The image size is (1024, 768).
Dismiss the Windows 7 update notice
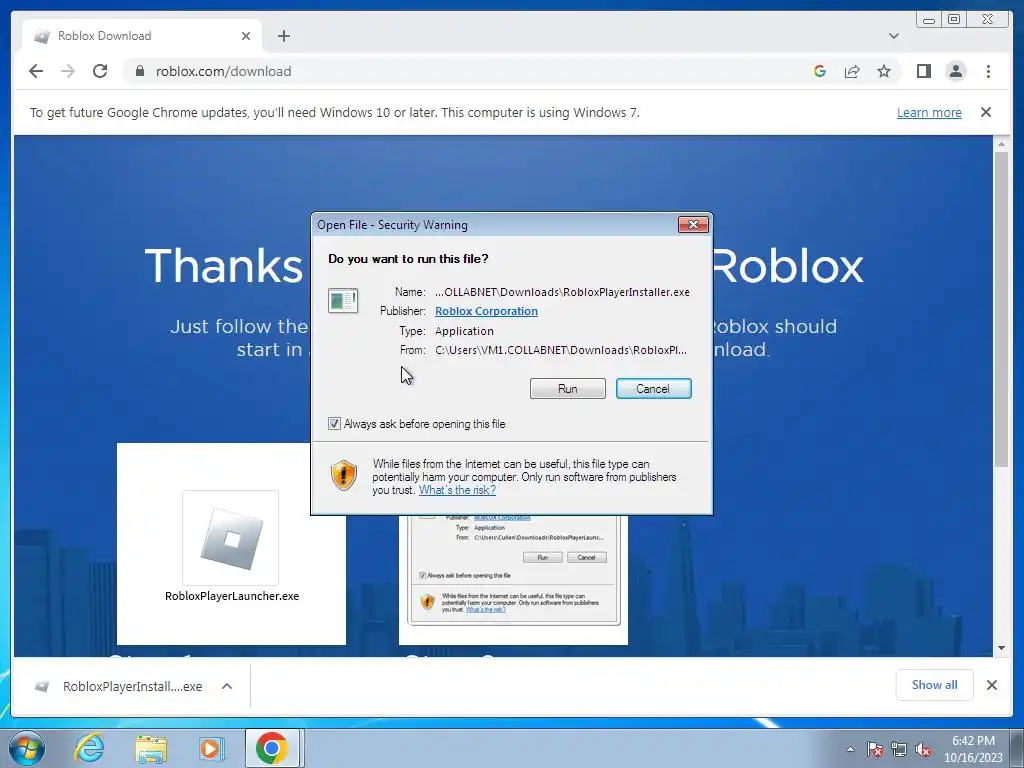coord(985,112)
